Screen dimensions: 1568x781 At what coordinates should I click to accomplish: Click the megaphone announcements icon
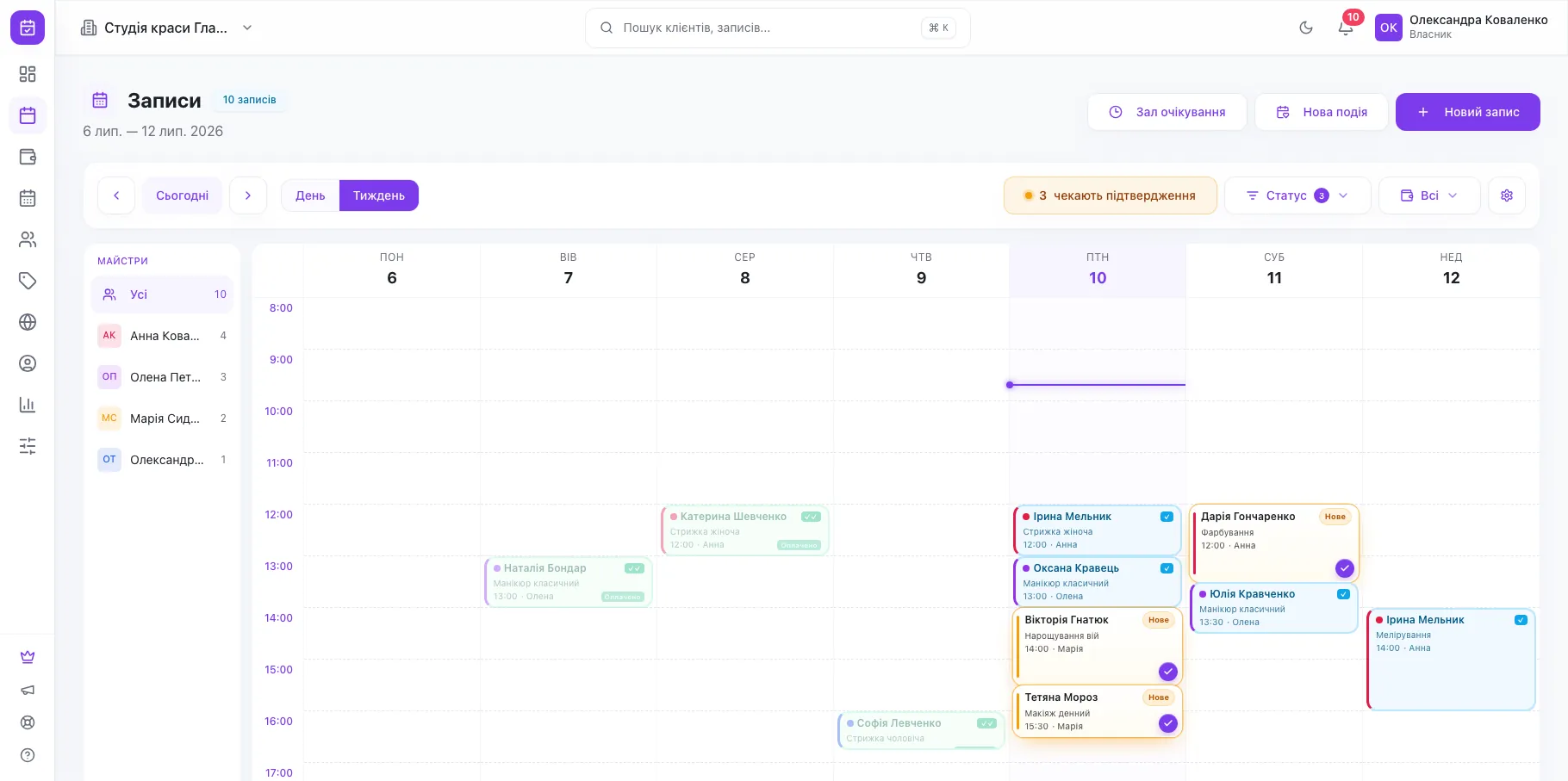click(28, 690)
